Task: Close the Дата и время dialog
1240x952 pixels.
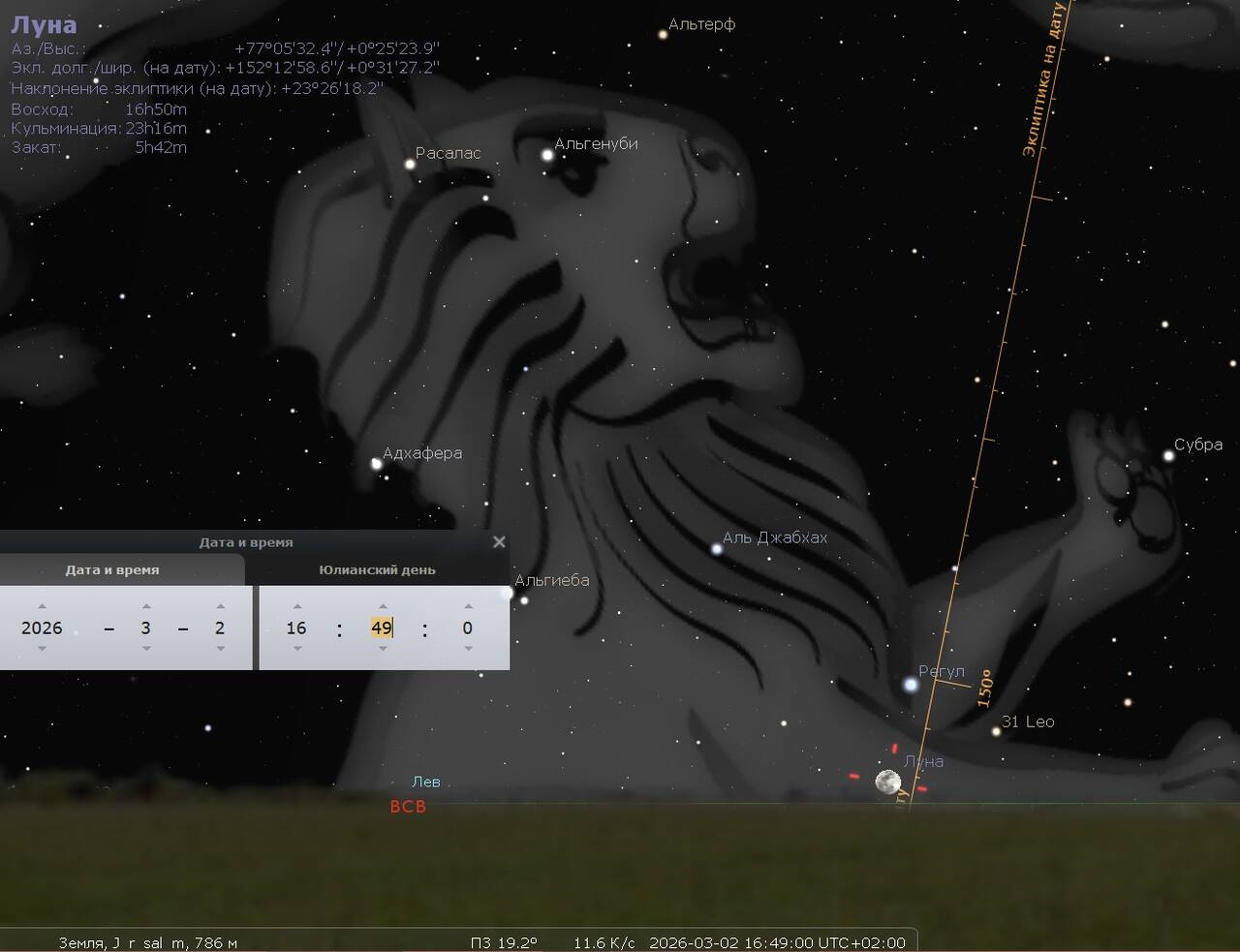Action: click(x=499, y=542)
